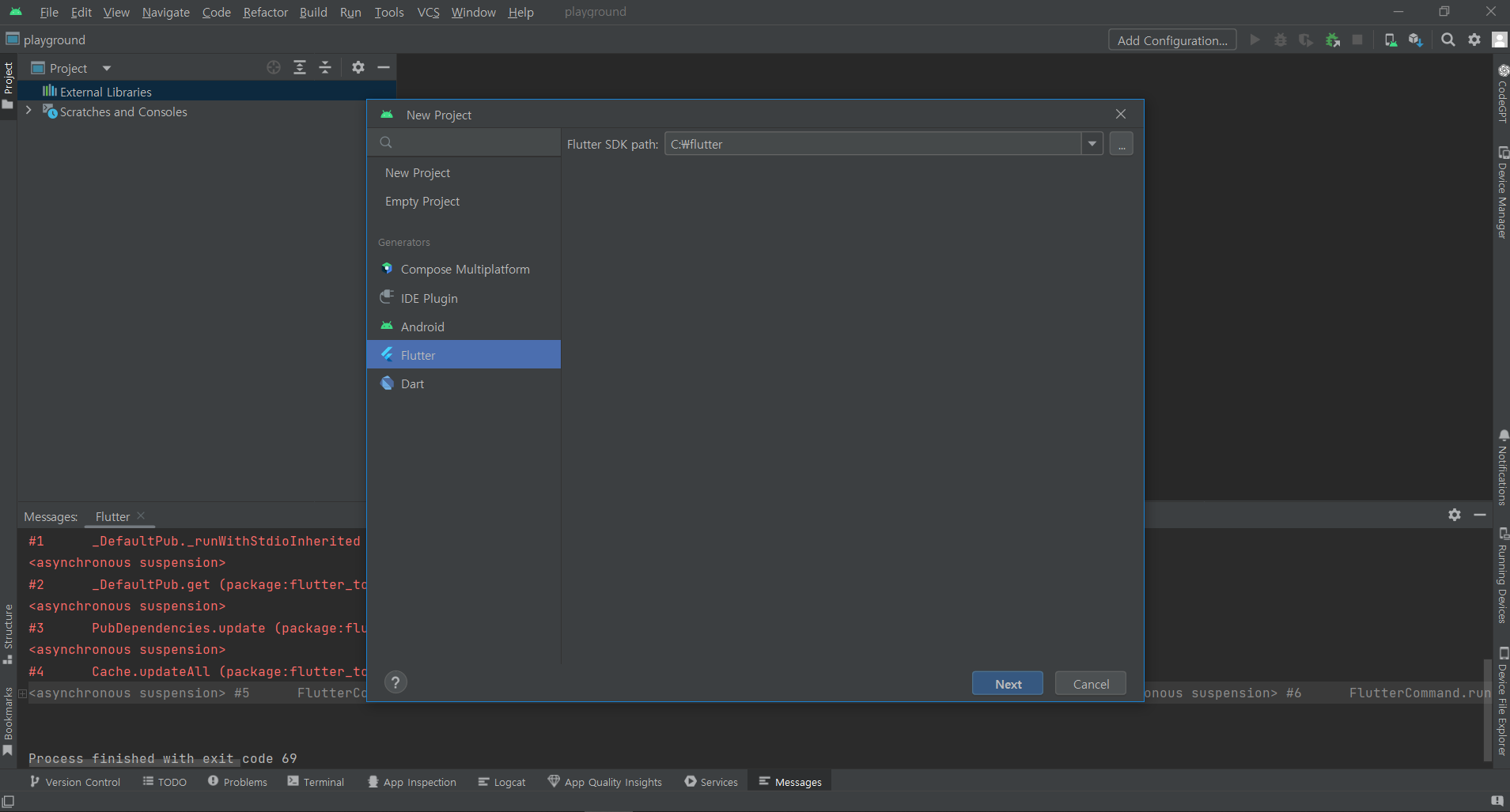
Task: Click the Run play icon in toolbar
Action: 1255,40
